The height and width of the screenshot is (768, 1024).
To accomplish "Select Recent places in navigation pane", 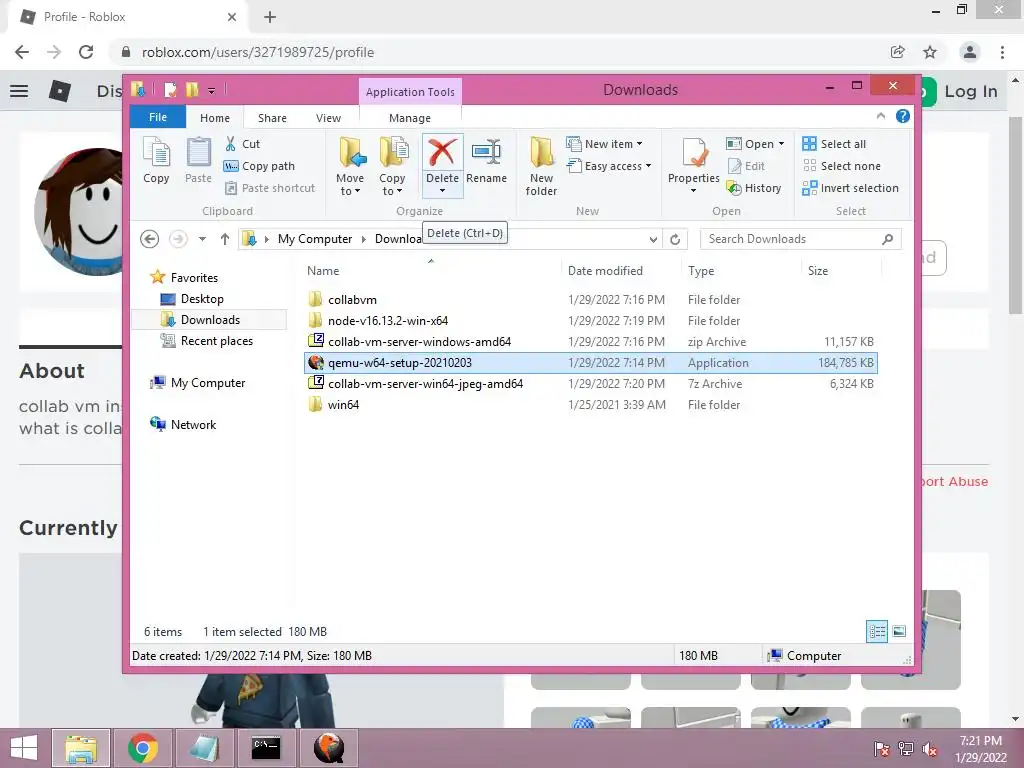I will click(217, 340).
